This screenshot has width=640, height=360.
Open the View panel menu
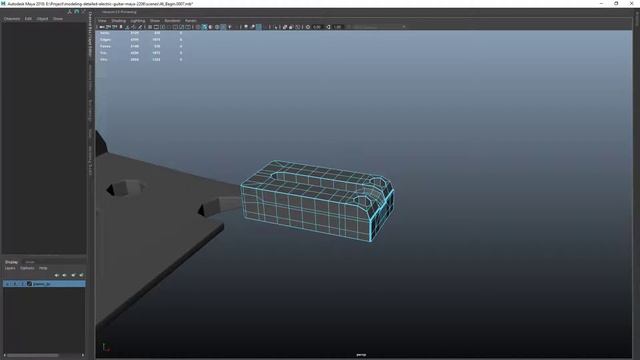pyautogui.click(x=102, y=20)
